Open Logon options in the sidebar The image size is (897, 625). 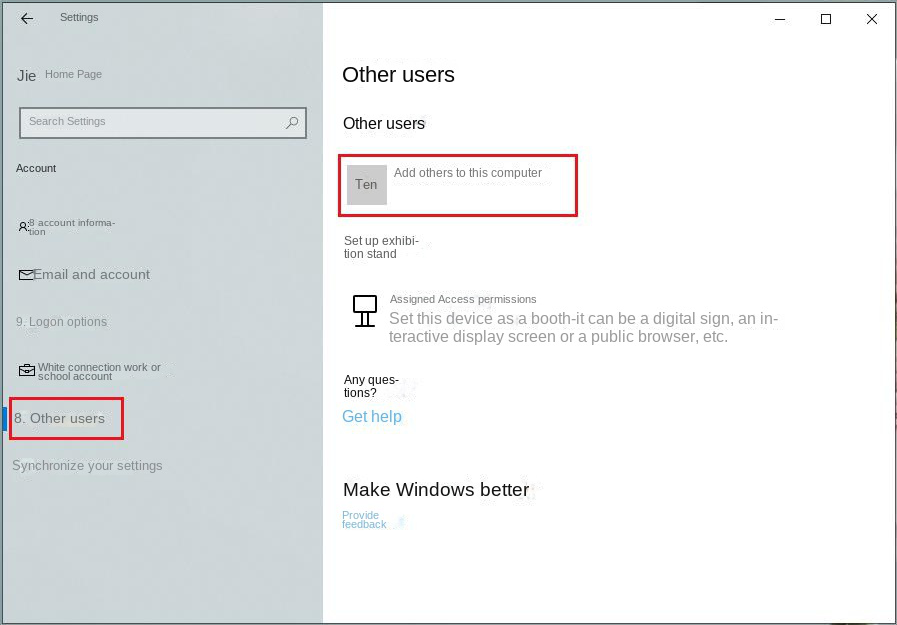click(x=62, y=322)
